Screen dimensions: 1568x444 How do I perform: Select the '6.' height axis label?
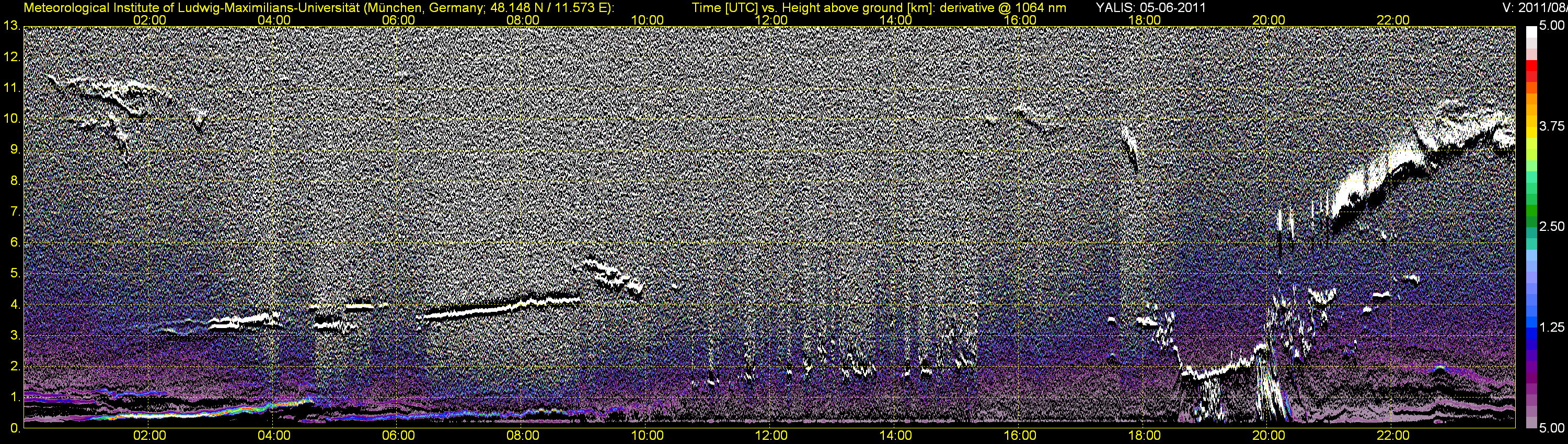(x=15, y=243)
